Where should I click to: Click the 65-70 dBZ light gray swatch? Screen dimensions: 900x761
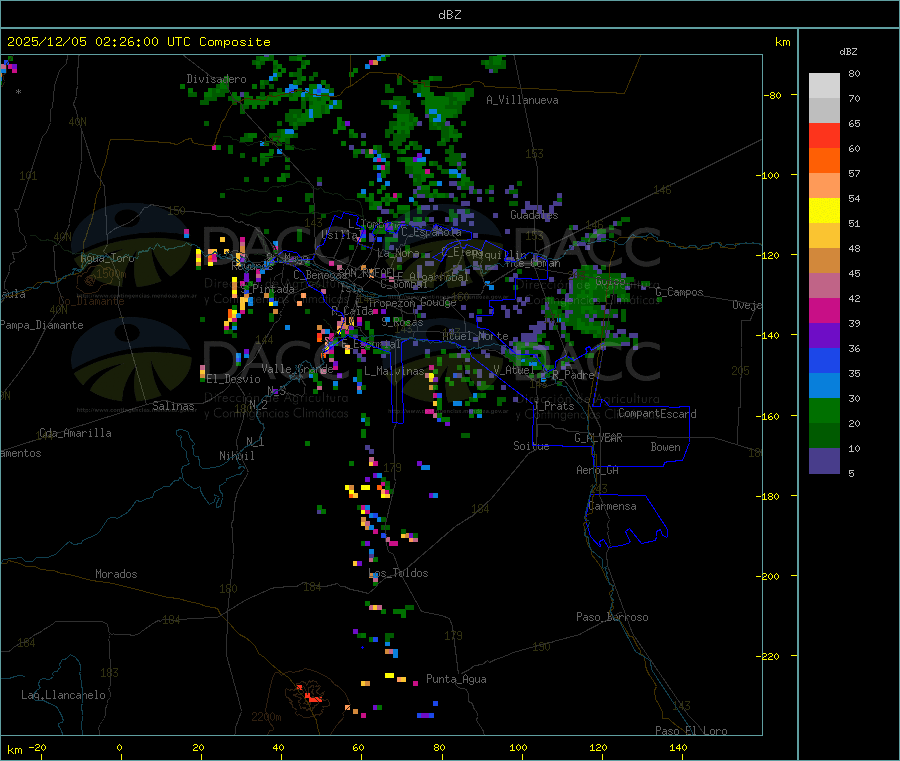[824, 110]
